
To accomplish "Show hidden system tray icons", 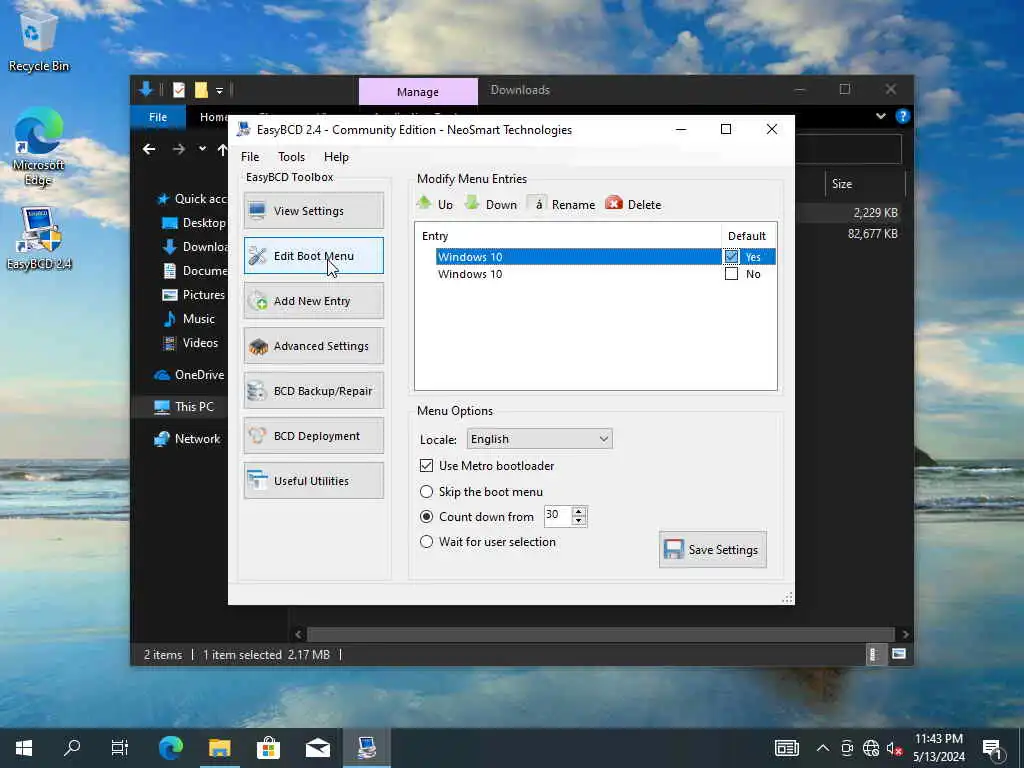I will (x=823, y=748).
